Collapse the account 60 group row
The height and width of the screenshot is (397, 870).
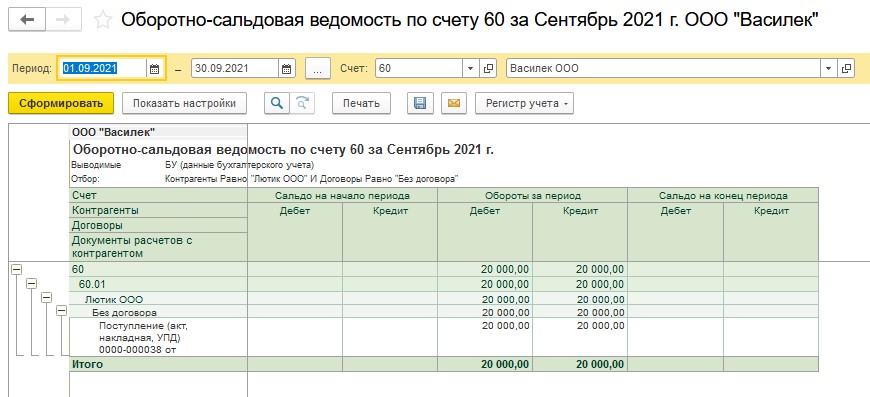tap(17, 269)
